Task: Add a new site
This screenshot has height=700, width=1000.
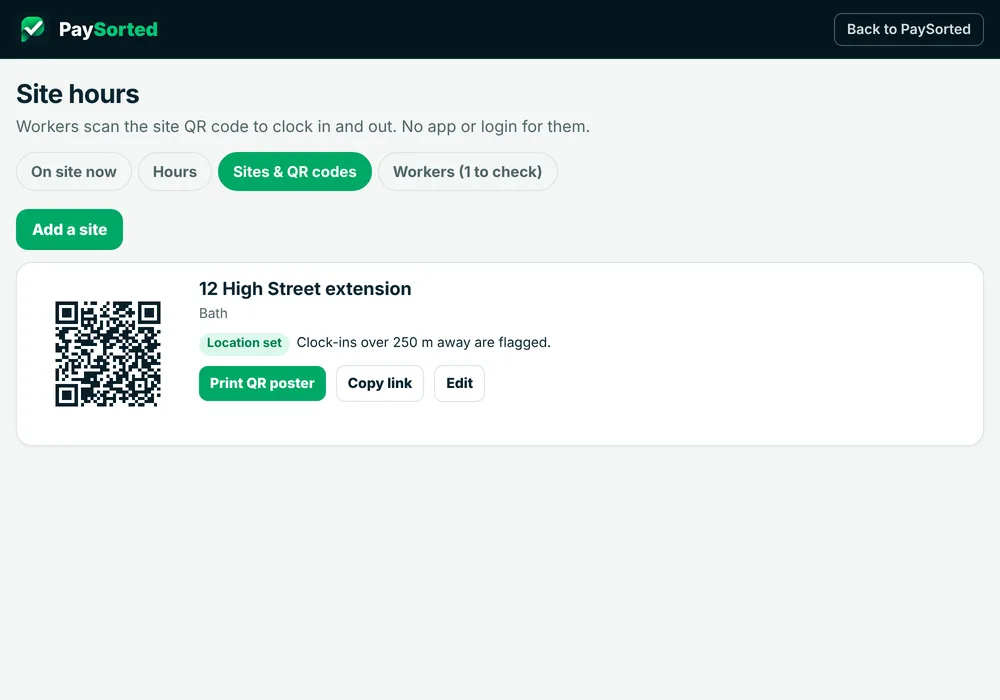Action: [70, 230]
